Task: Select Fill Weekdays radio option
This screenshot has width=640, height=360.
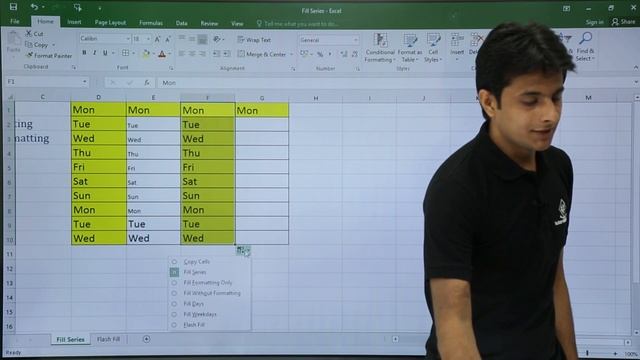Action: [x=174, y=314]
